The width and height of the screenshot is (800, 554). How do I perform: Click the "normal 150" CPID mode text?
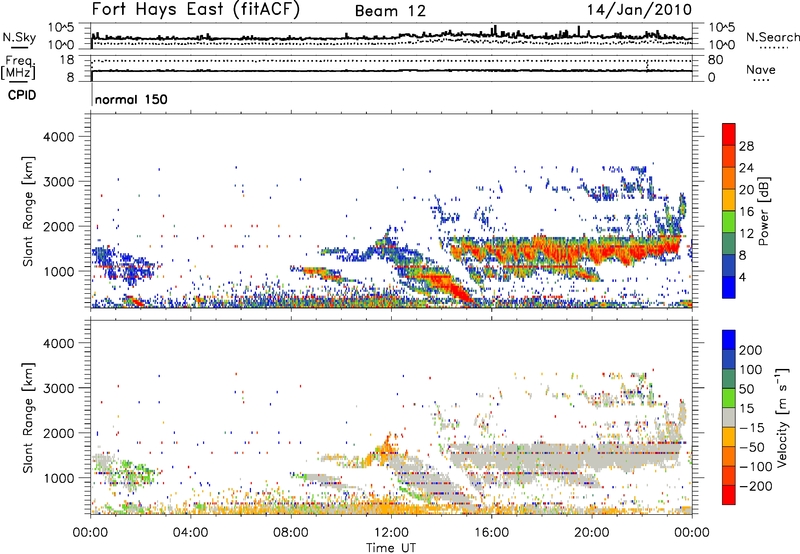(x=131, y=99)
